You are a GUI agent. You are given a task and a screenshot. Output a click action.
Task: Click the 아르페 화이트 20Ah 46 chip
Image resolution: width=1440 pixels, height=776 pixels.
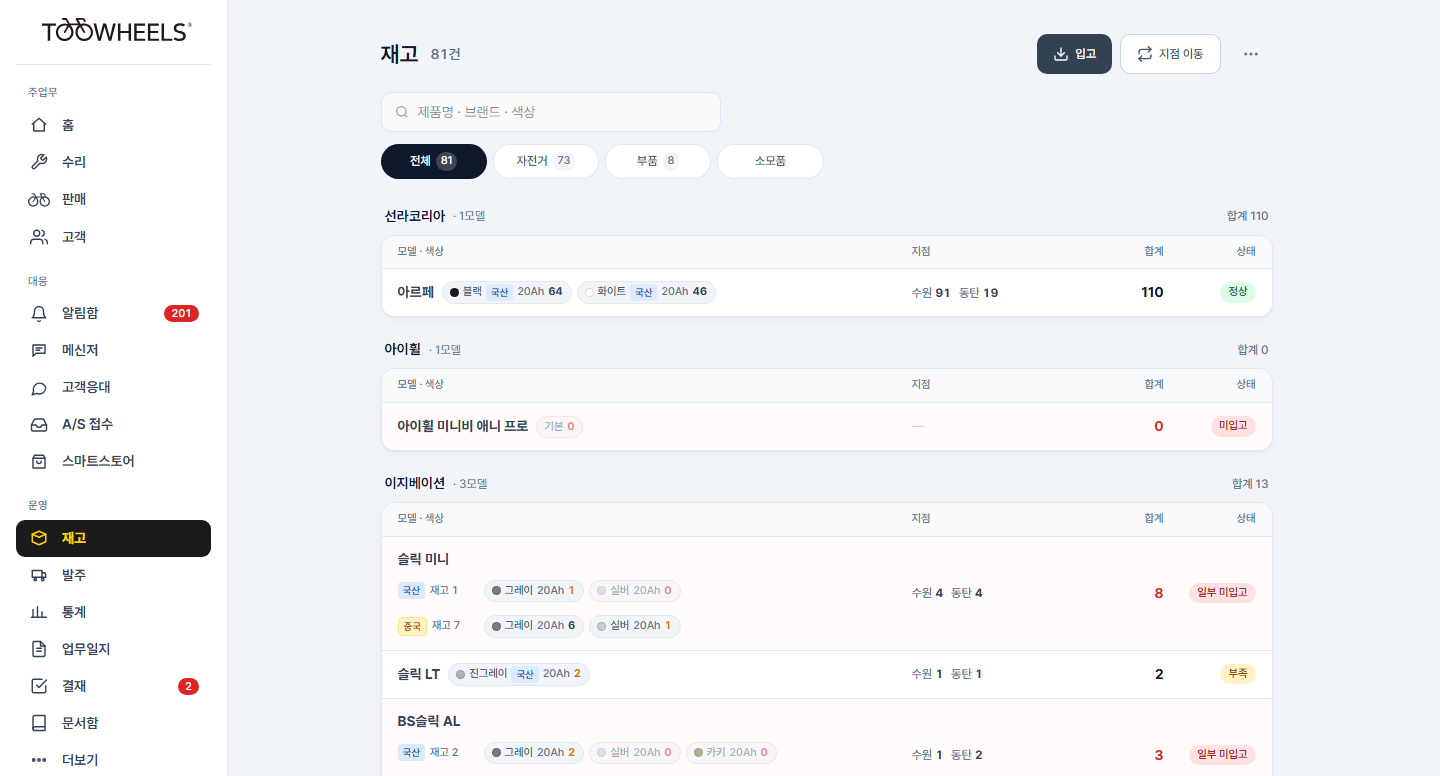click(647, 292)
